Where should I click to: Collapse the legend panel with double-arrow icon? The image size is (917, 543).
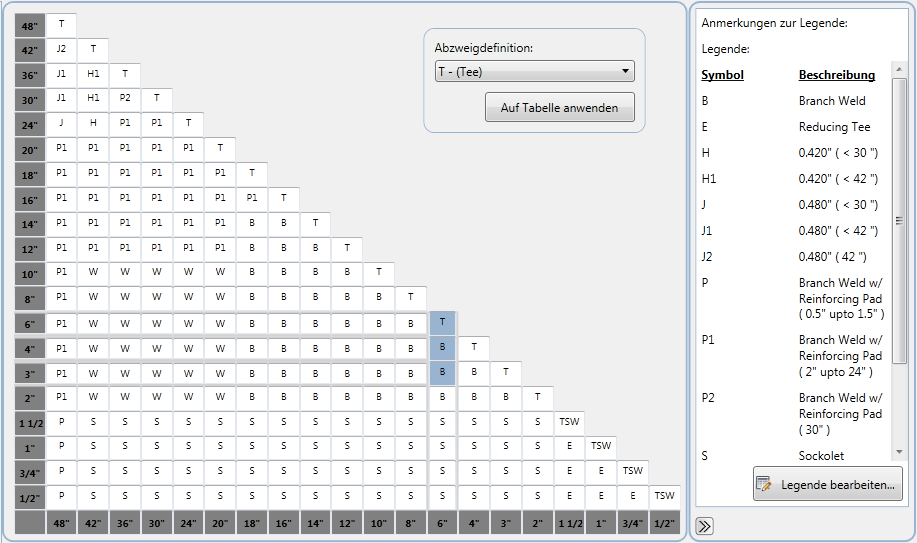(705, 526)
